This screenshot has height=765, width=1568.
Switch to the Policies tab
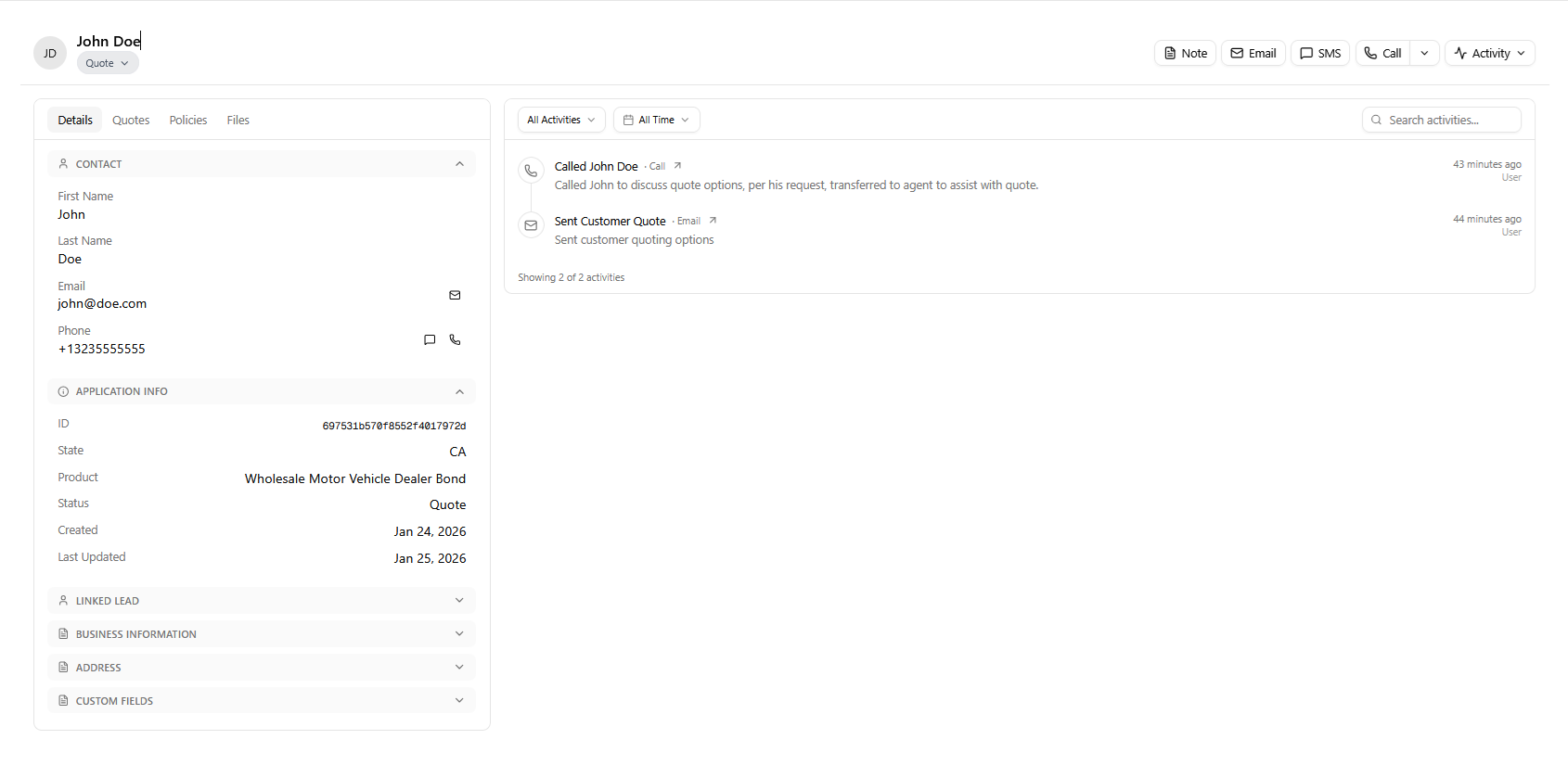[188, 121]
